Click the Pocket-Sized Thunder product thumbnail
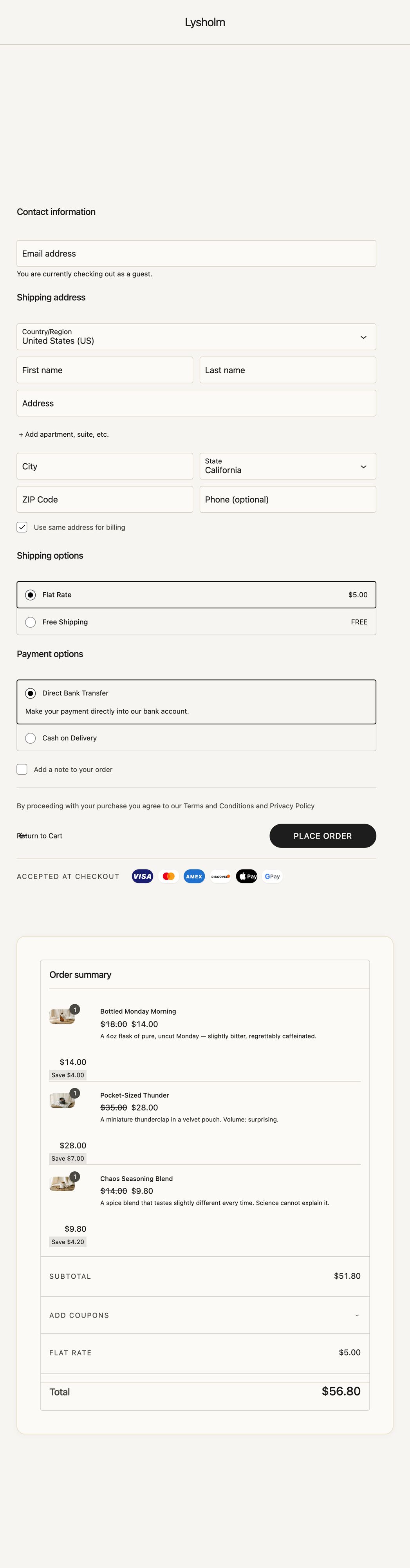 point(62,1100)
